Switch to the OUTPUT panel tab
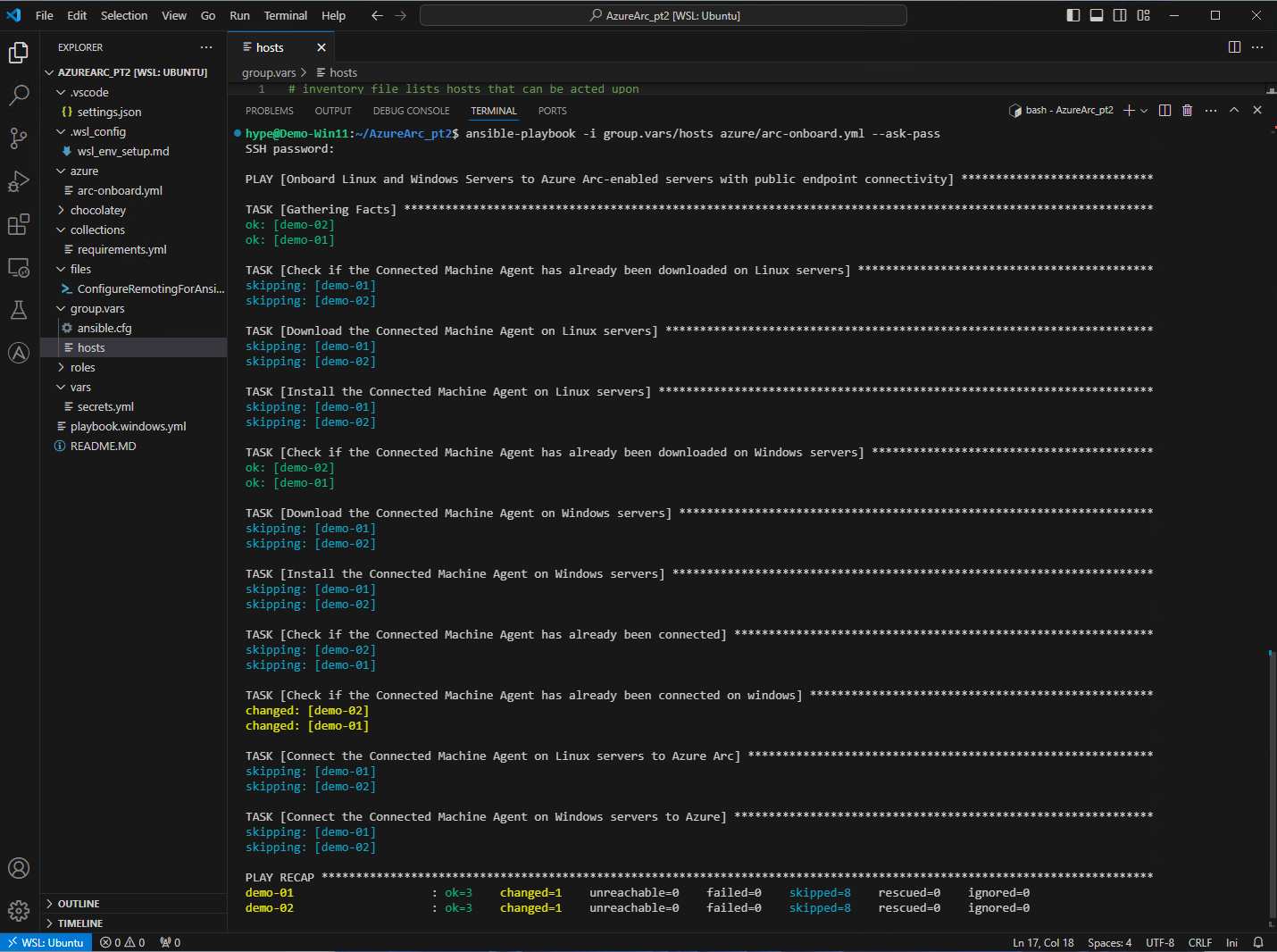The image size is (1277, 952). click(x=333, y=111)
